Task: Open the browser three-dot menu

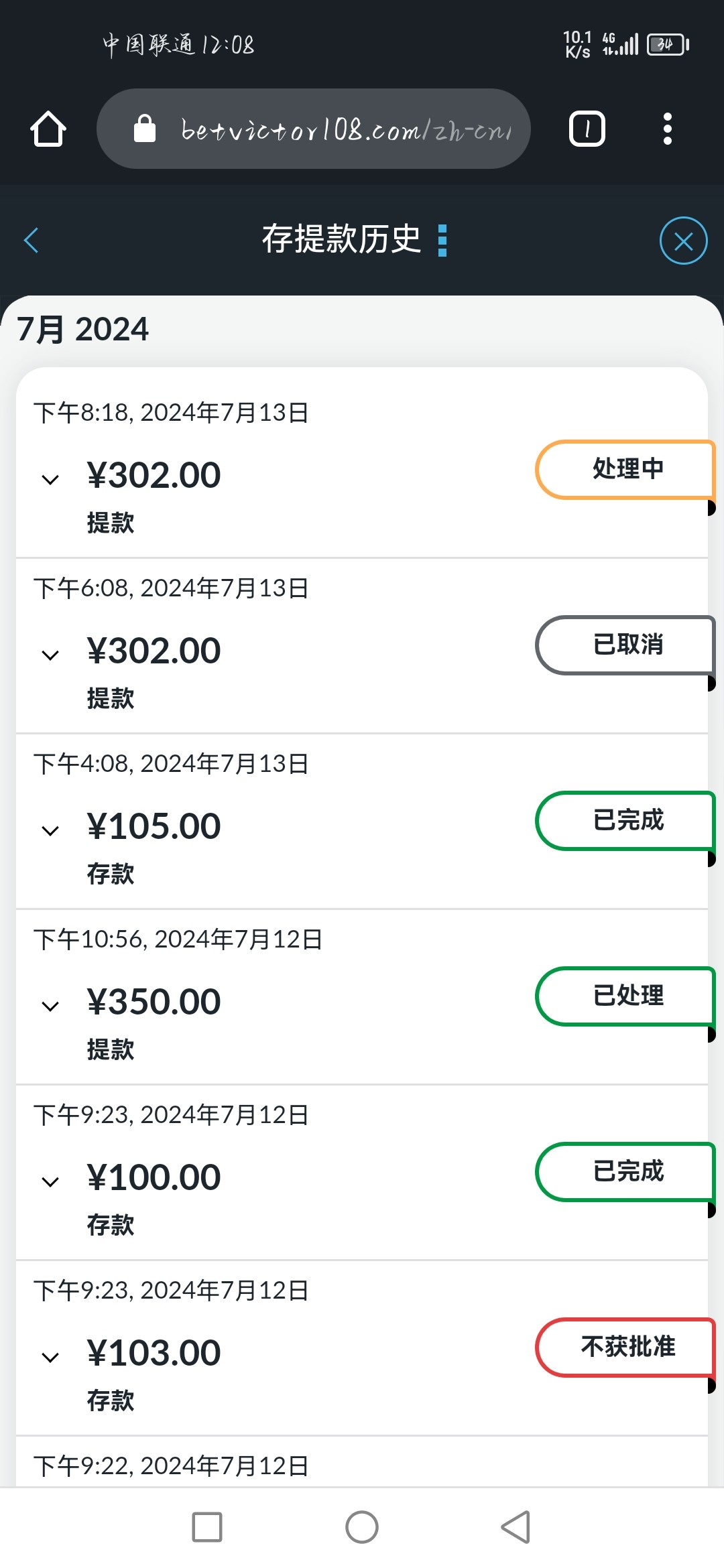Action: coord(667,129)
